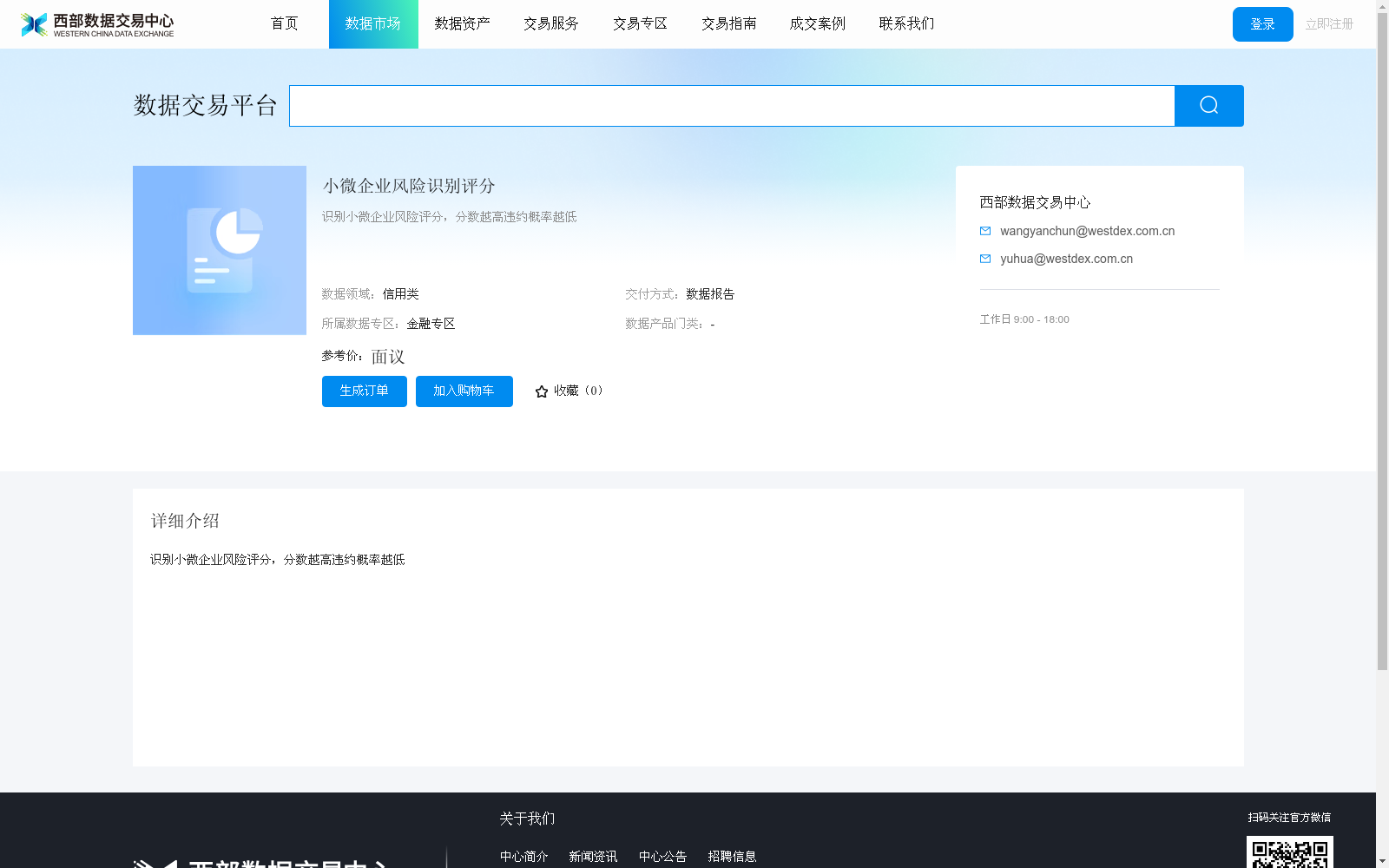Click the 西部数据交易中心 contact card title

tap(1035, 202)
